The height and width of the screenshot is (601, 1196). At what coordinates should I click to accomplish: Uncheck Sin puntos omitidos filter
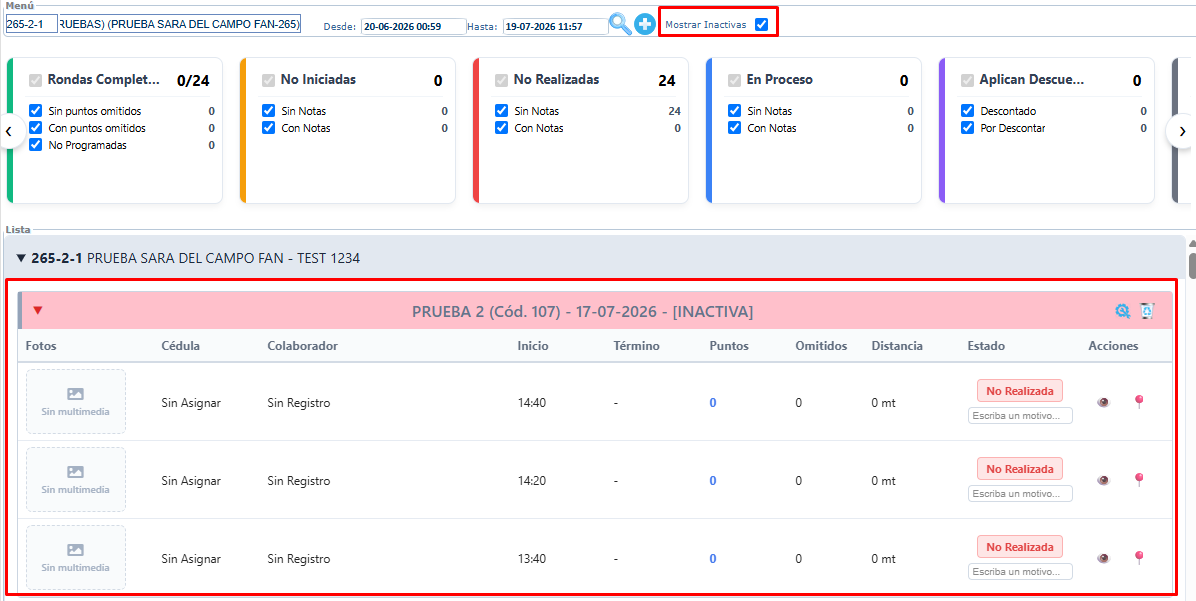(x=35, y=111)
